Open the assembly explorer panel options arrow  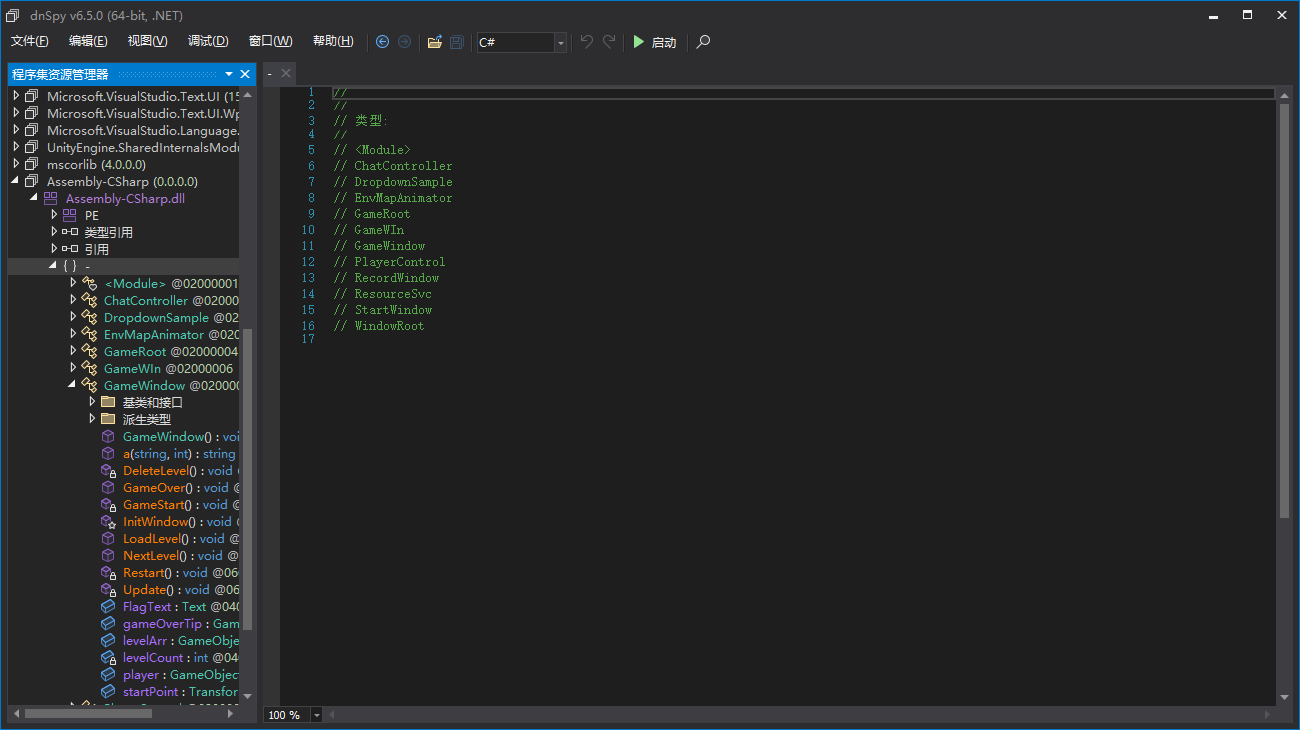point(229,74)
